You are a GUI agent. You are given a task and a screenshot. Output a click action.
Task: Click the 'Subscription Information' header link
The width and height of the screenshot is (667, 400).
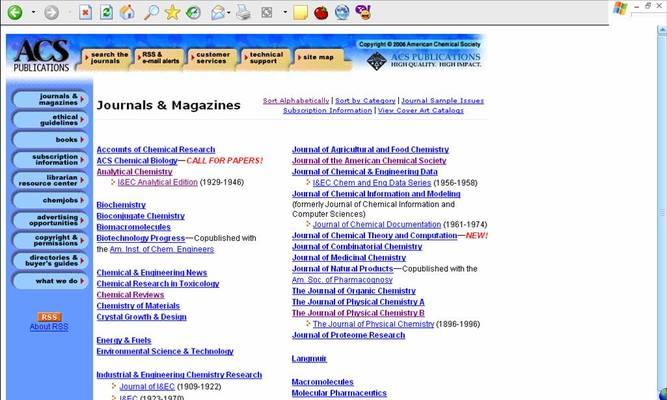click(328, 111)
